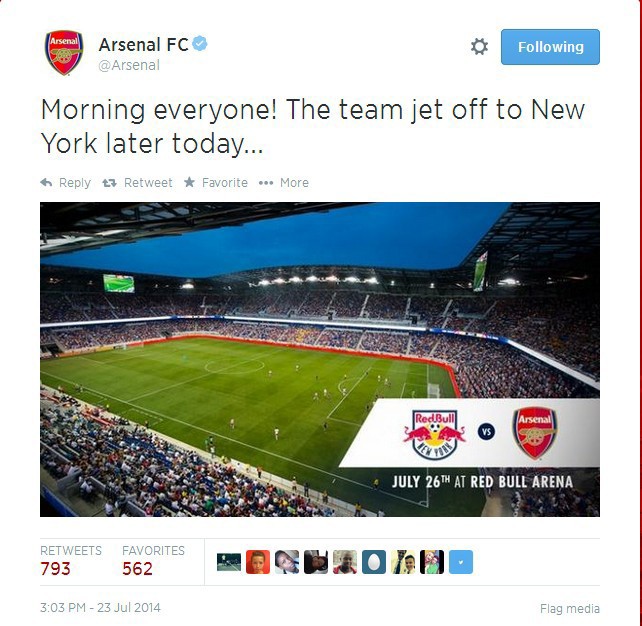642x626 pixels.
Task: Retweet this Arsenal post
Action: [138, 183]
